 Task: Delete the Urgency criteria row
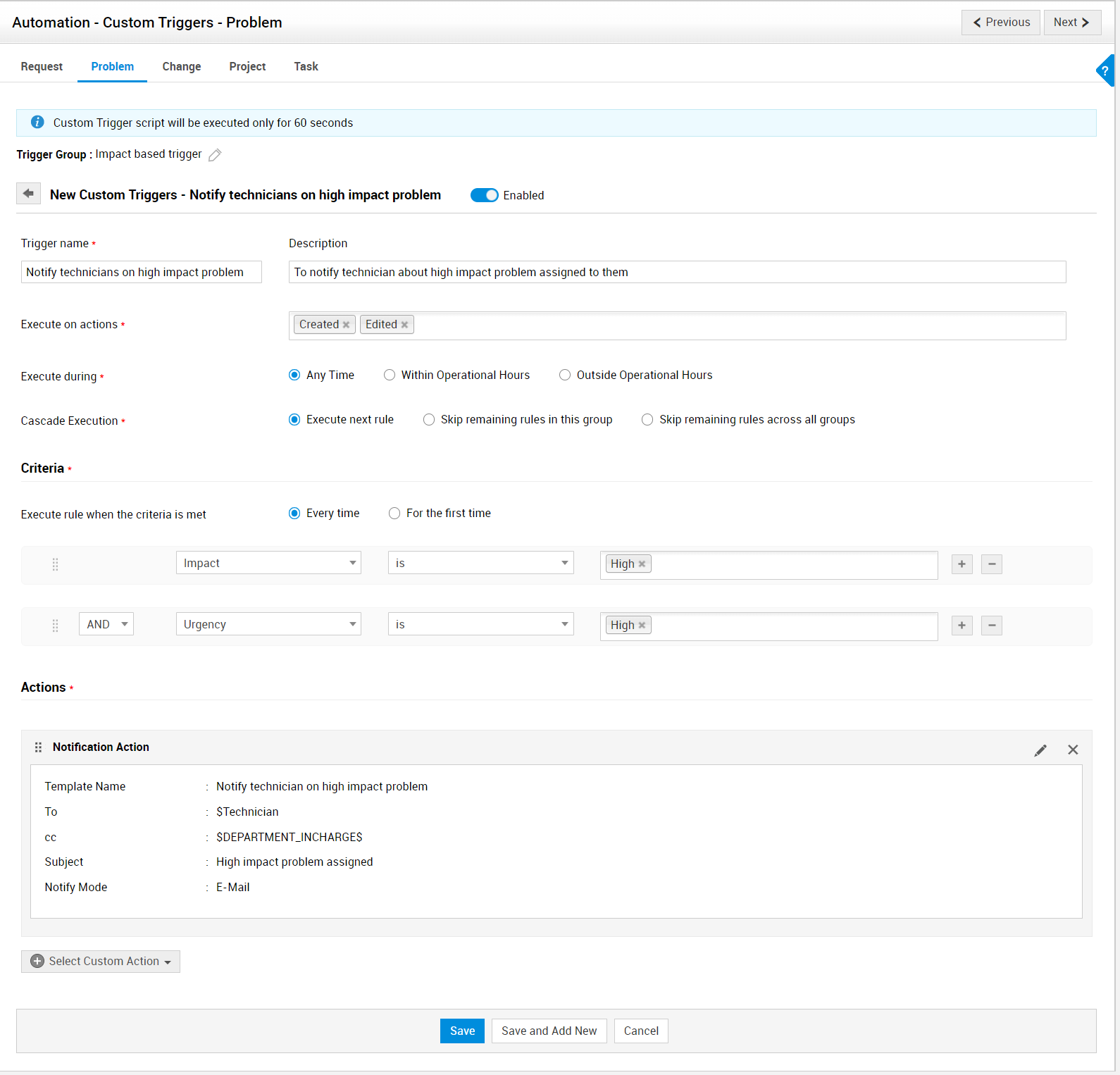(x=992, y=626)
